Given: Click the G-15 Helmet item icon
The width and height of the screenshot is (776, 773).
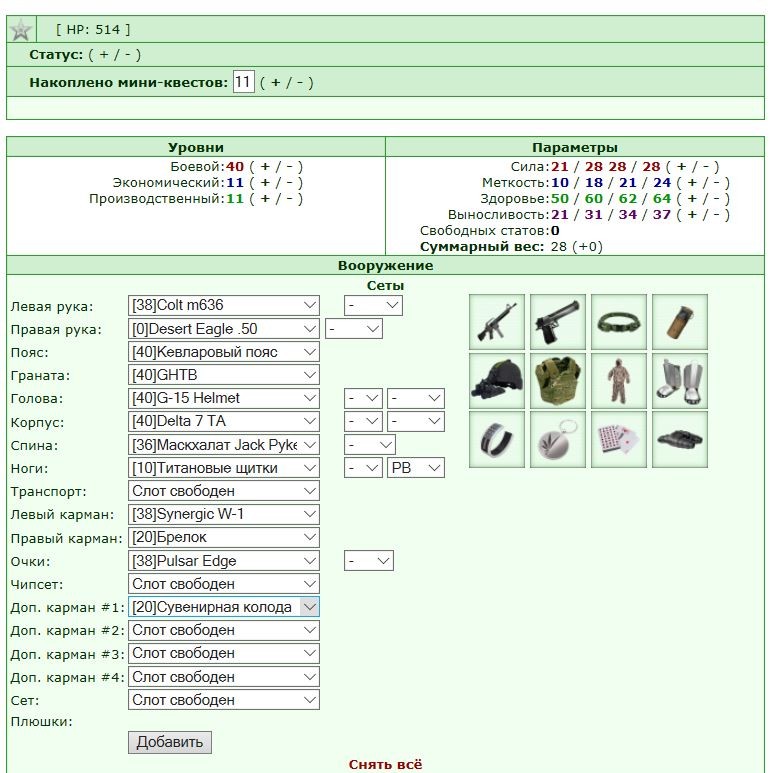Looking at the screenshot, I should click(496, 381).
